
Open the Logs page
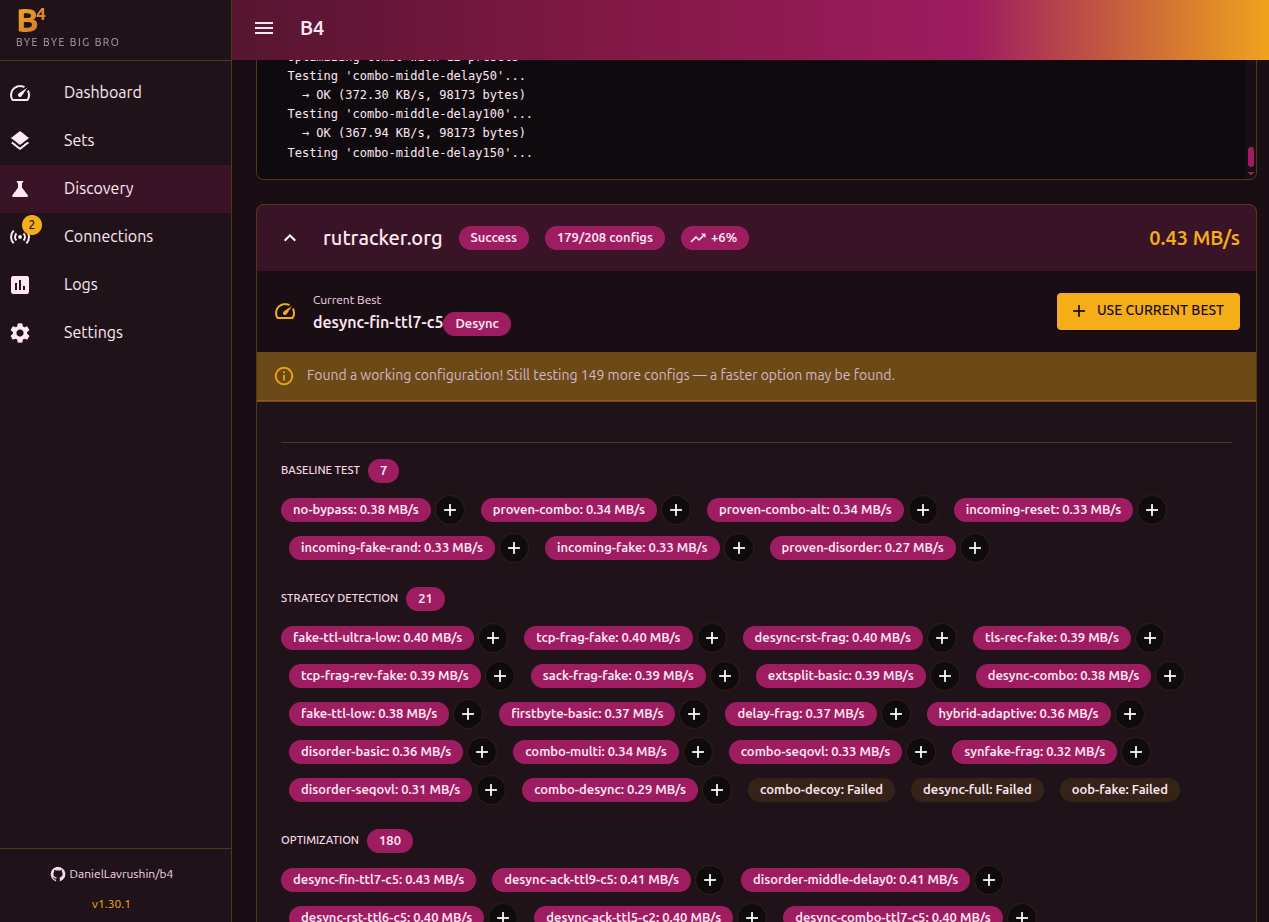click(x=115, y=285)
